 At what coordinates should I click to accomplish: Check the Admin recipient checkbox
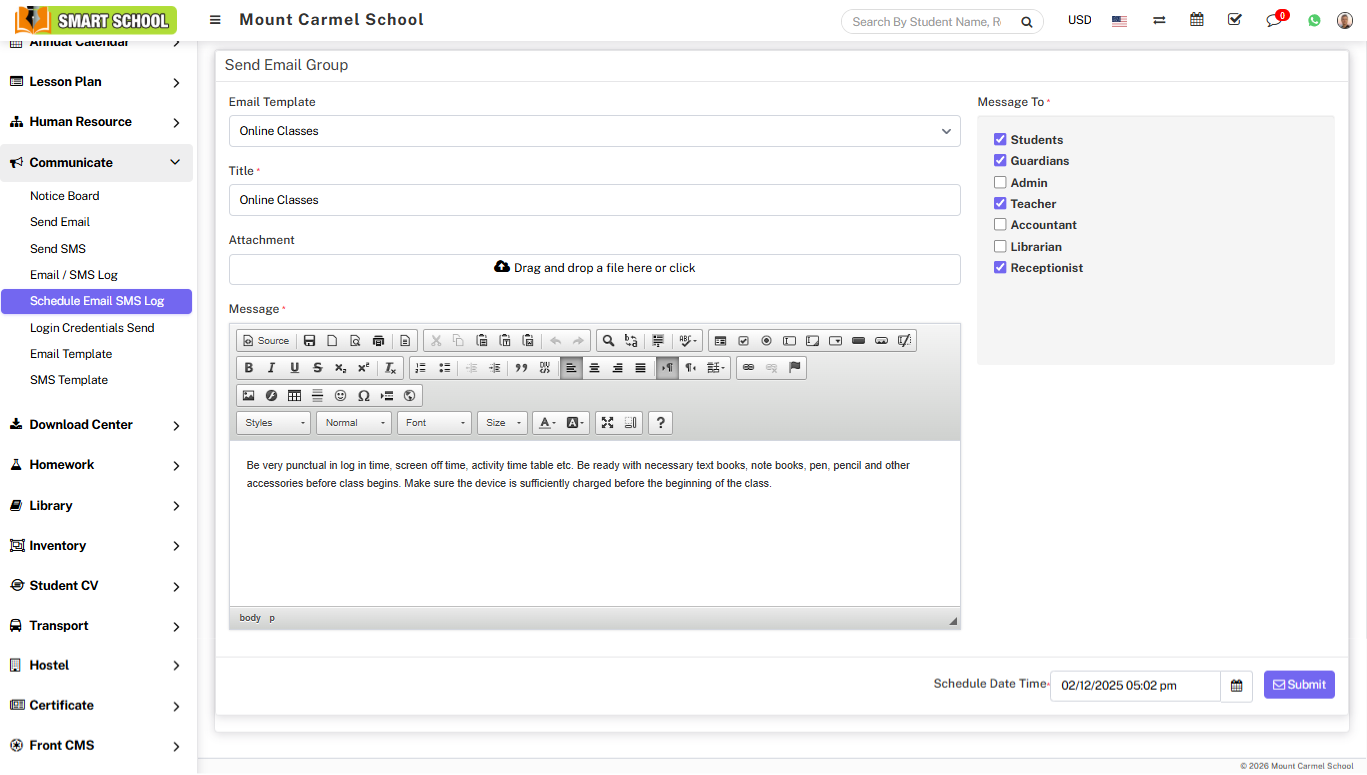point(1000,183)
